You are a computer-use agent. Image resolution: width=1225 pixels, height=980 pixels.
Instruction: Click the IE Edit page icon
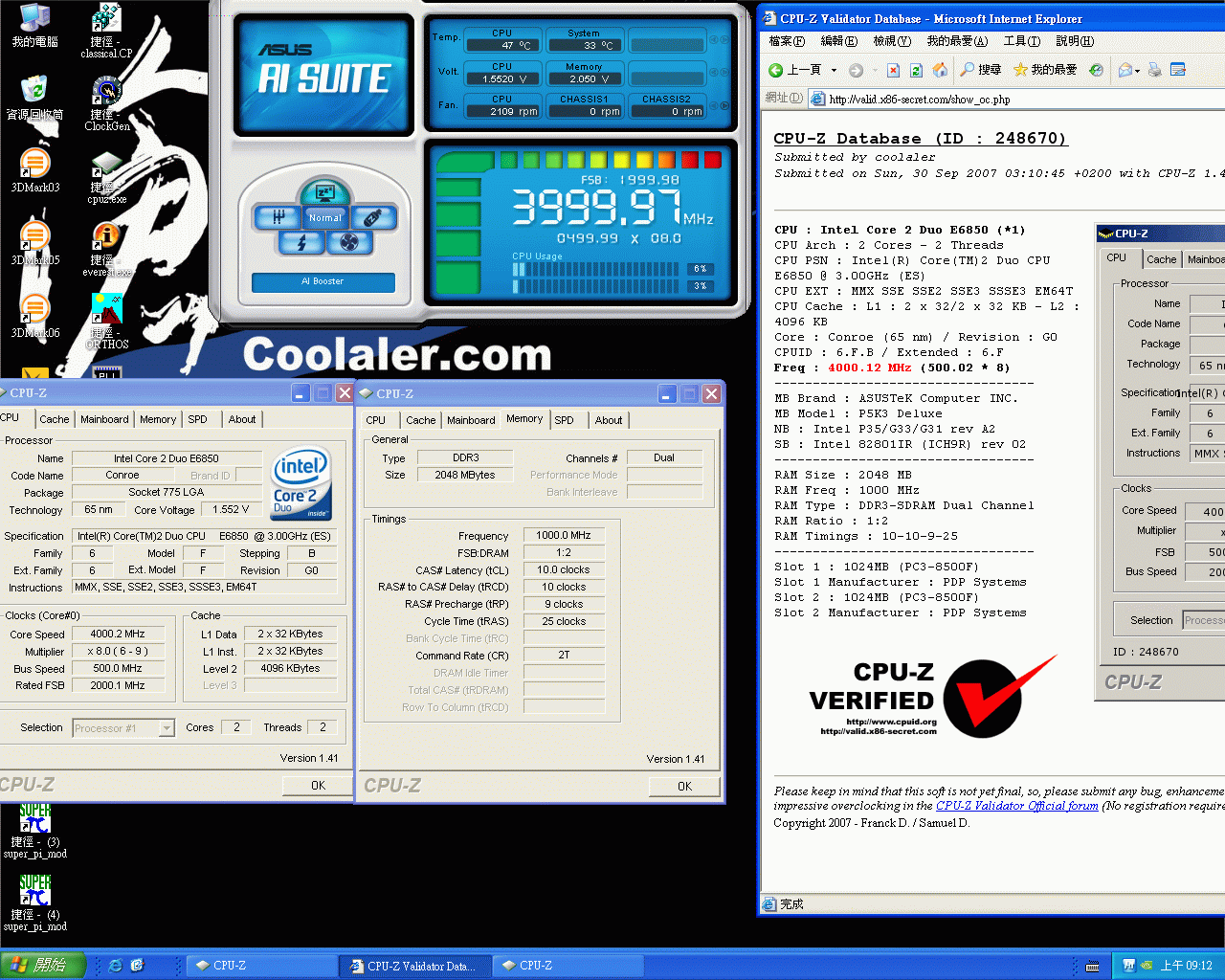1178,70
